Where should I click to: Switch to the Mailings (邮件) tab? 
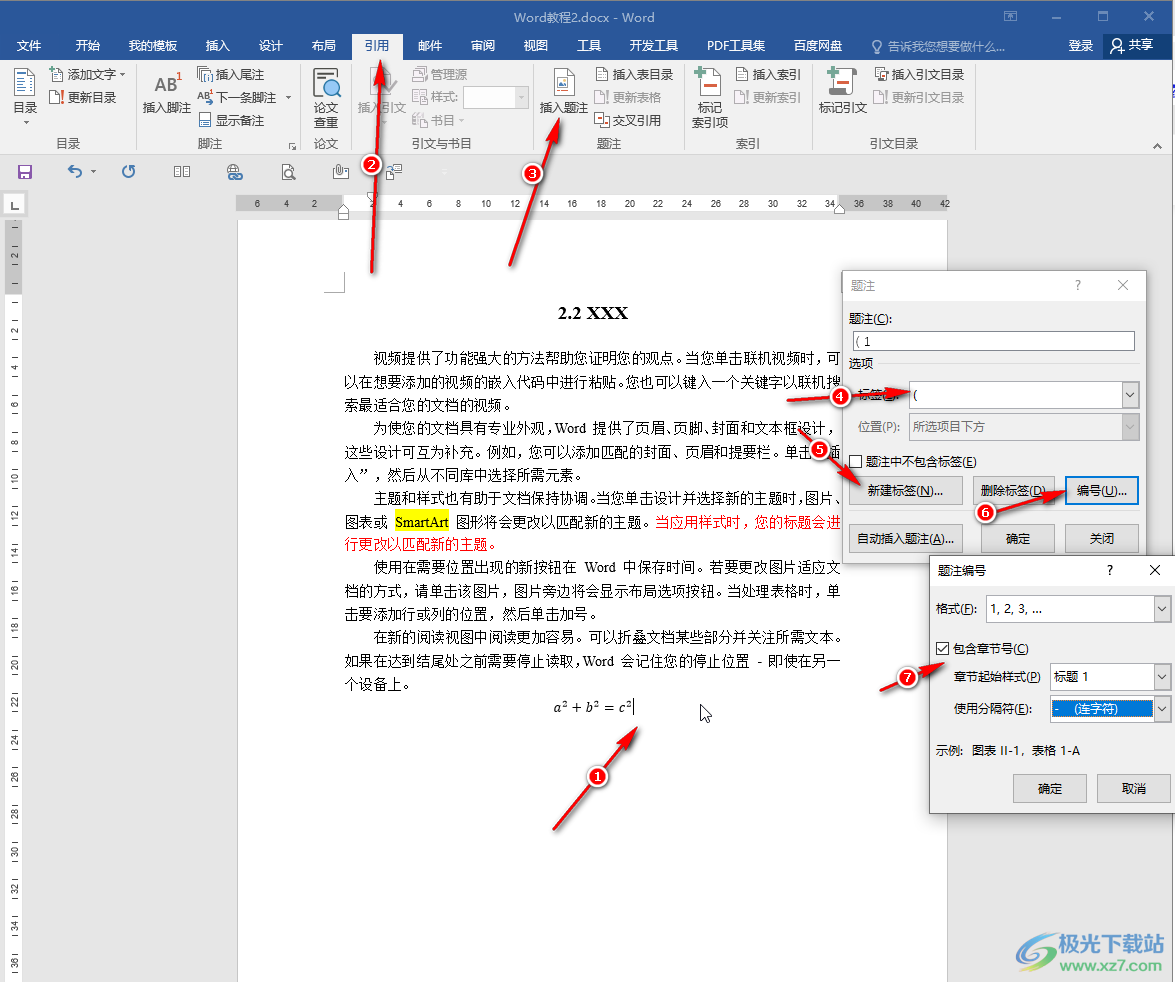[430, 46]
